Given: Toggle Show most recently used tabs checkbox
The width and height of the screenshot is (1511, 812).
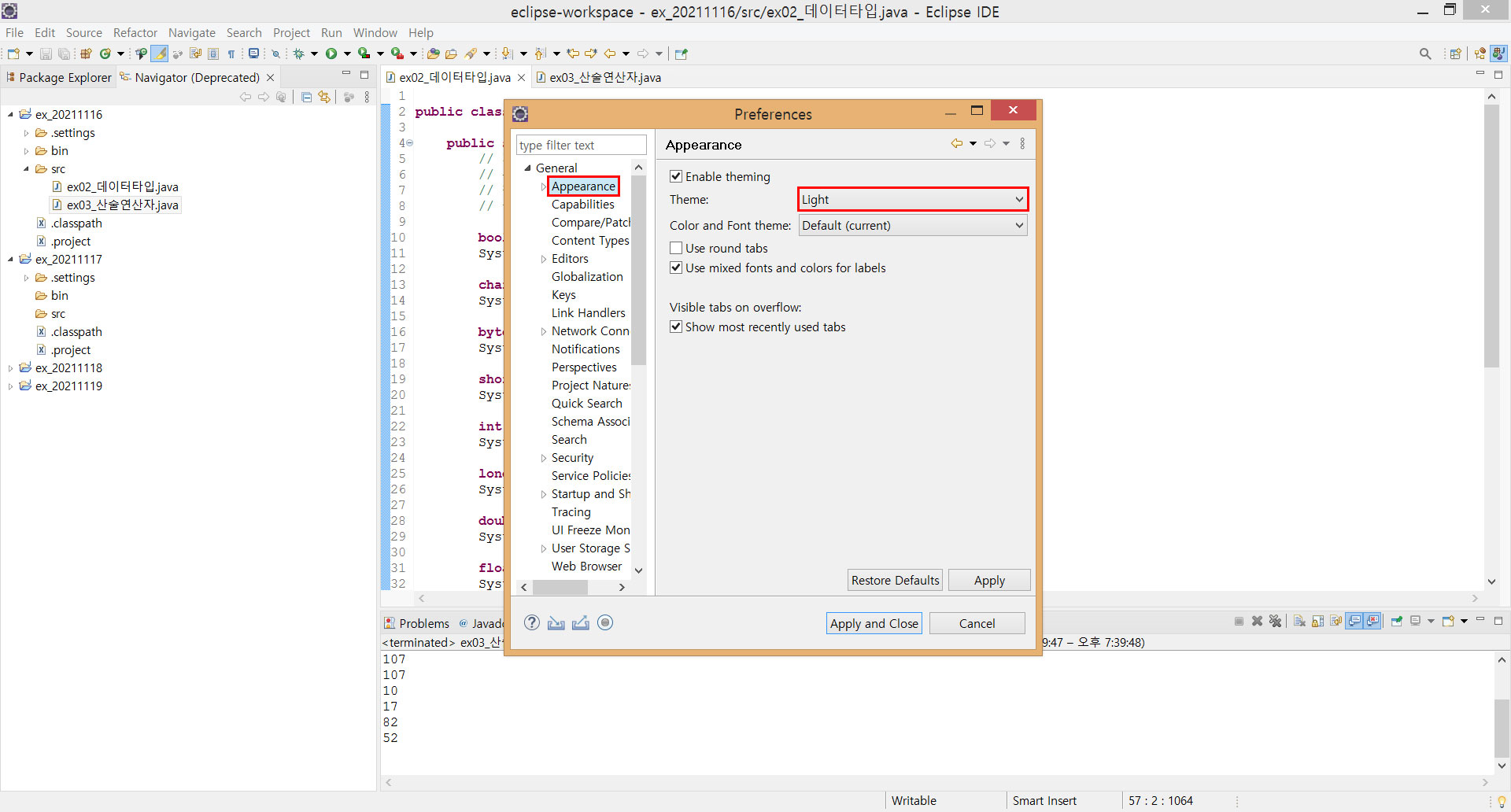Looking at the screenshot, I should coord(676,327).
